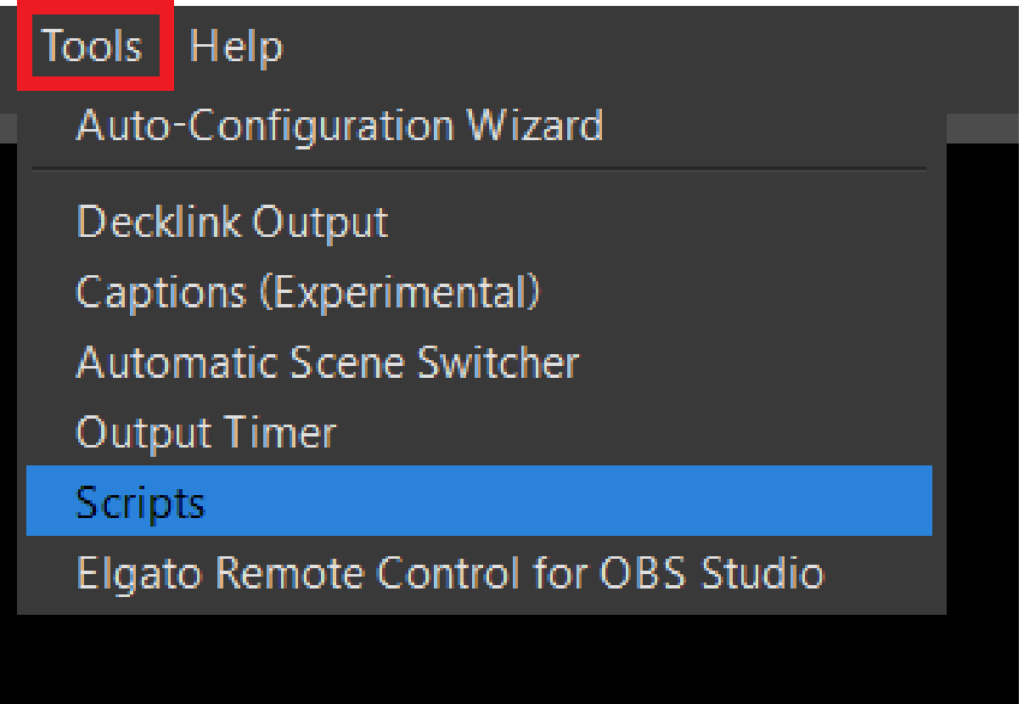
Task: Start the stream output countdown tool
Action: tap(204, 432)
